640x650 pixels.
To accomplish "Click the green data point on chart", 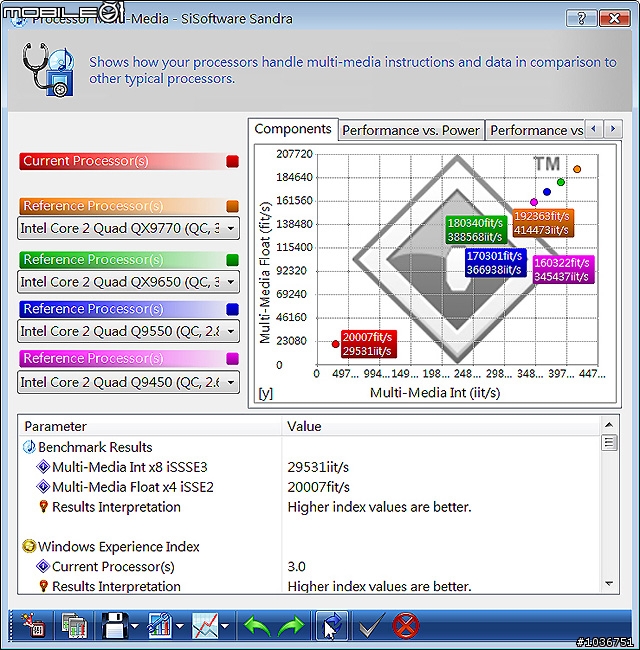I will click(561, 182).
